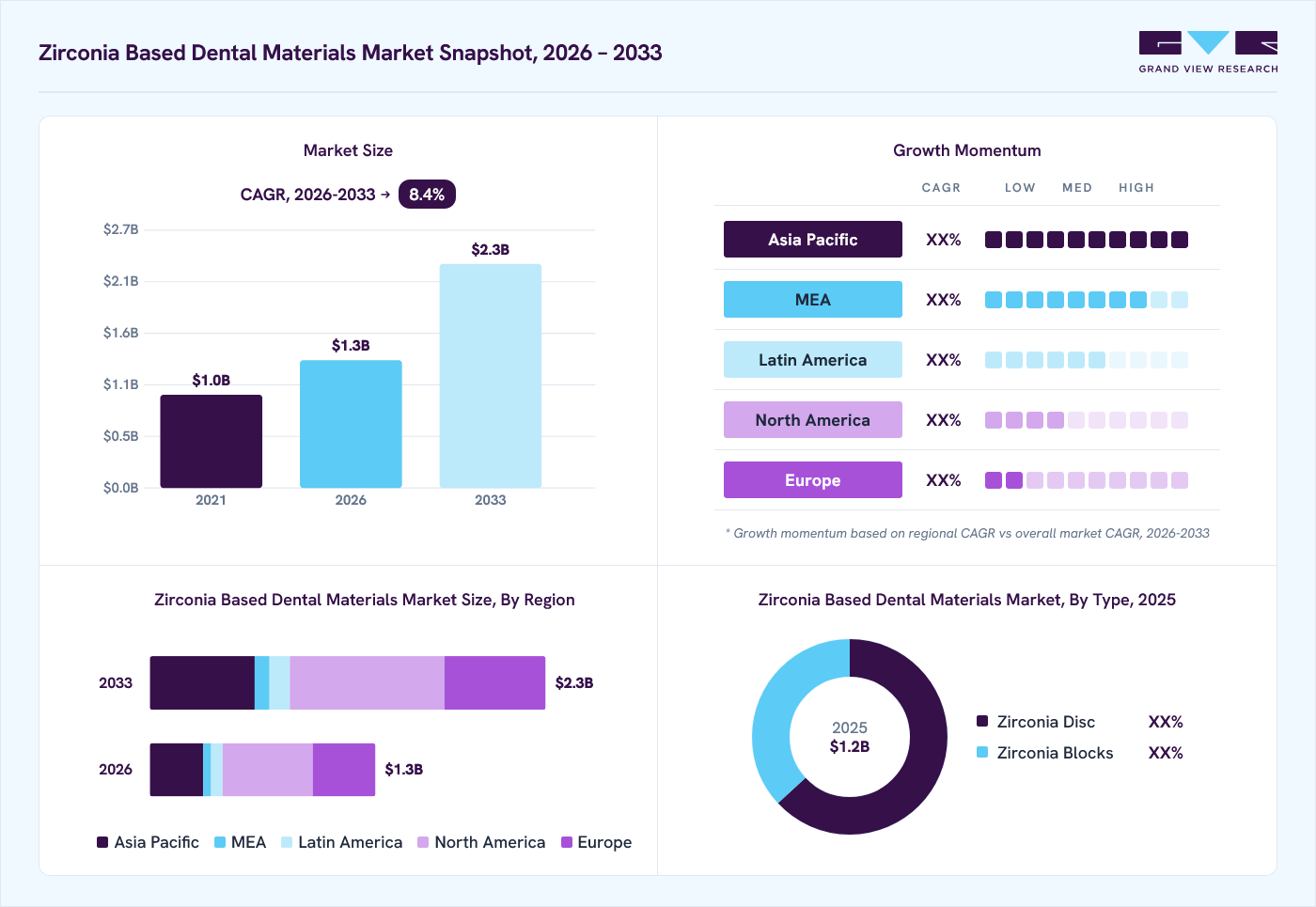Click the Asia Pacific momentum meter squares
This screenshot has height=907, width=1316.
click(x=1087, y=240)
